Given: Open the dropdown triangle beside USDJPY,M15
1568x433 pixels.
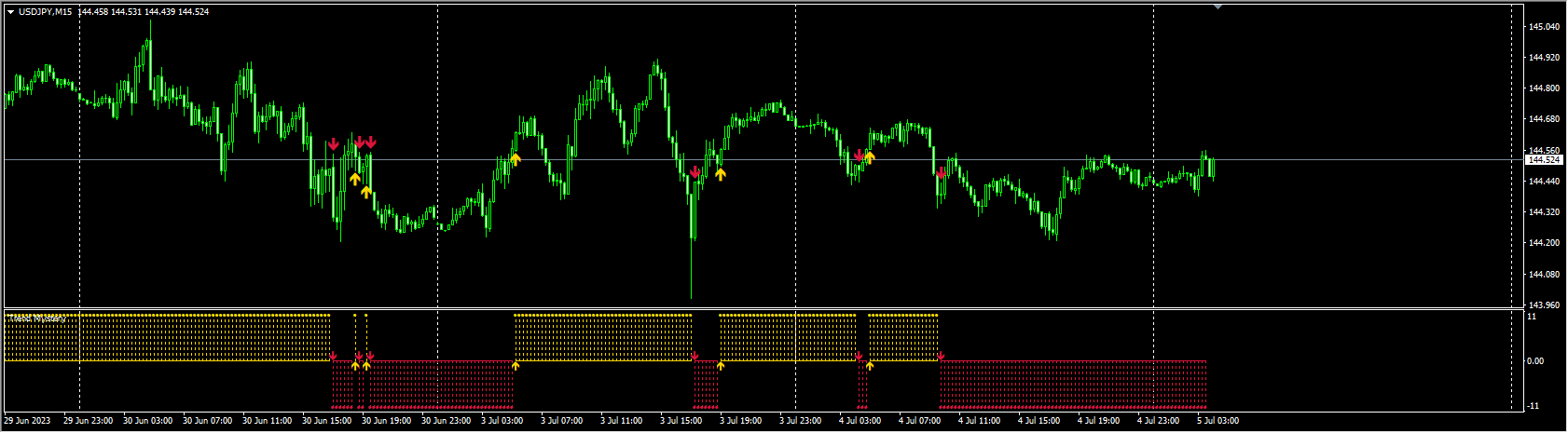Looking at the screenshot, I should click(10, 12).
